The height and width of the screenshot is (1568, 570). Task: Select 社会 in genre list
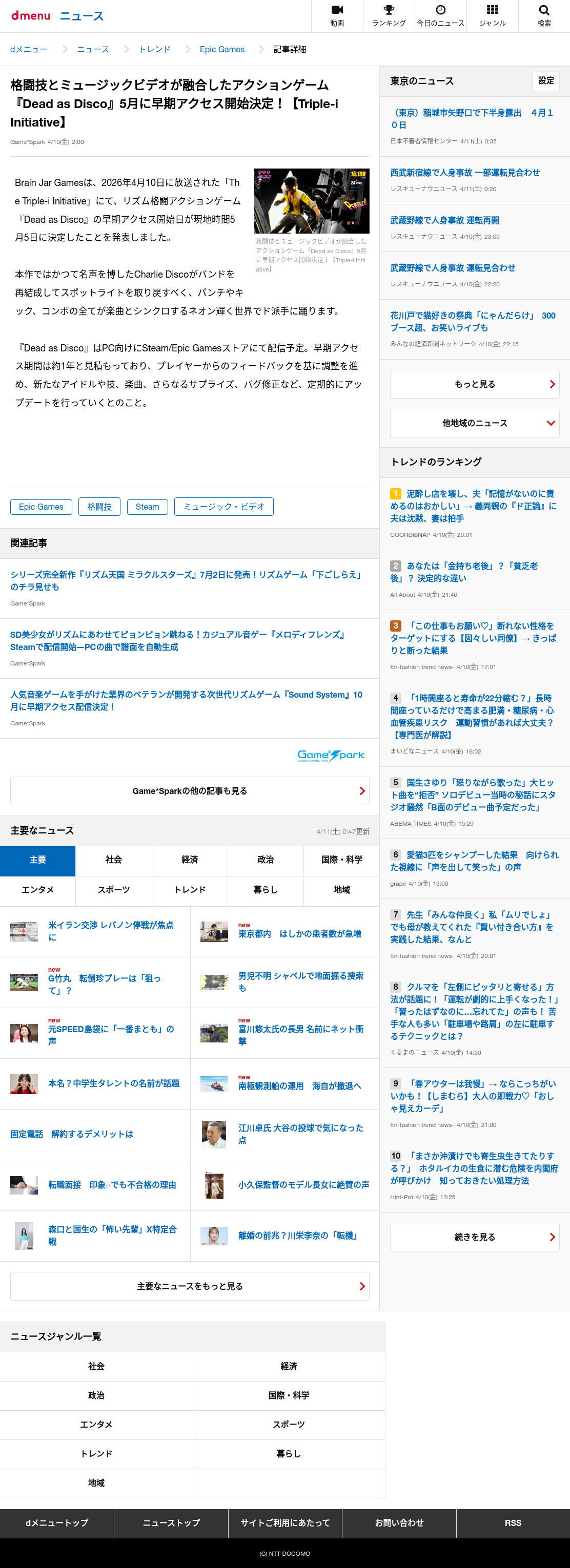(x=96, y=1366)
